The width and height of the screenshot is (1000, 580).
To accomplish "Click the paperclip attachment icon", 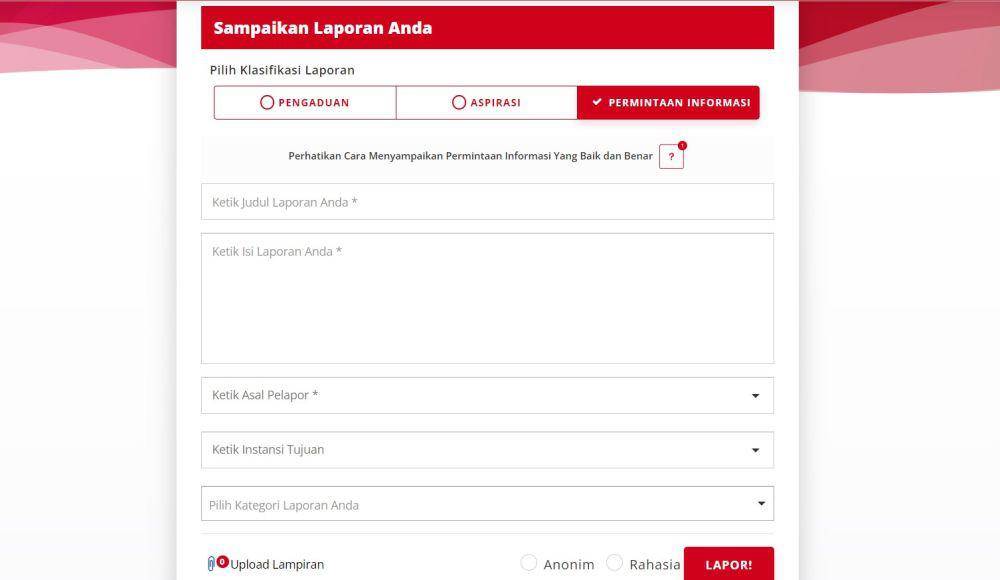I will (x=211, y=563).
